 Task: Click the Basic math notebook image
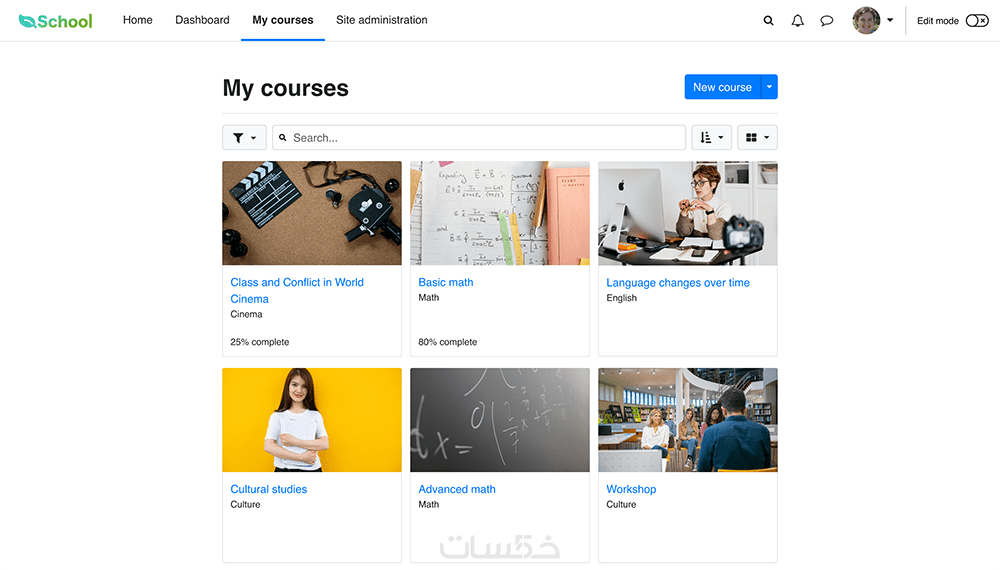click(500, 213)
